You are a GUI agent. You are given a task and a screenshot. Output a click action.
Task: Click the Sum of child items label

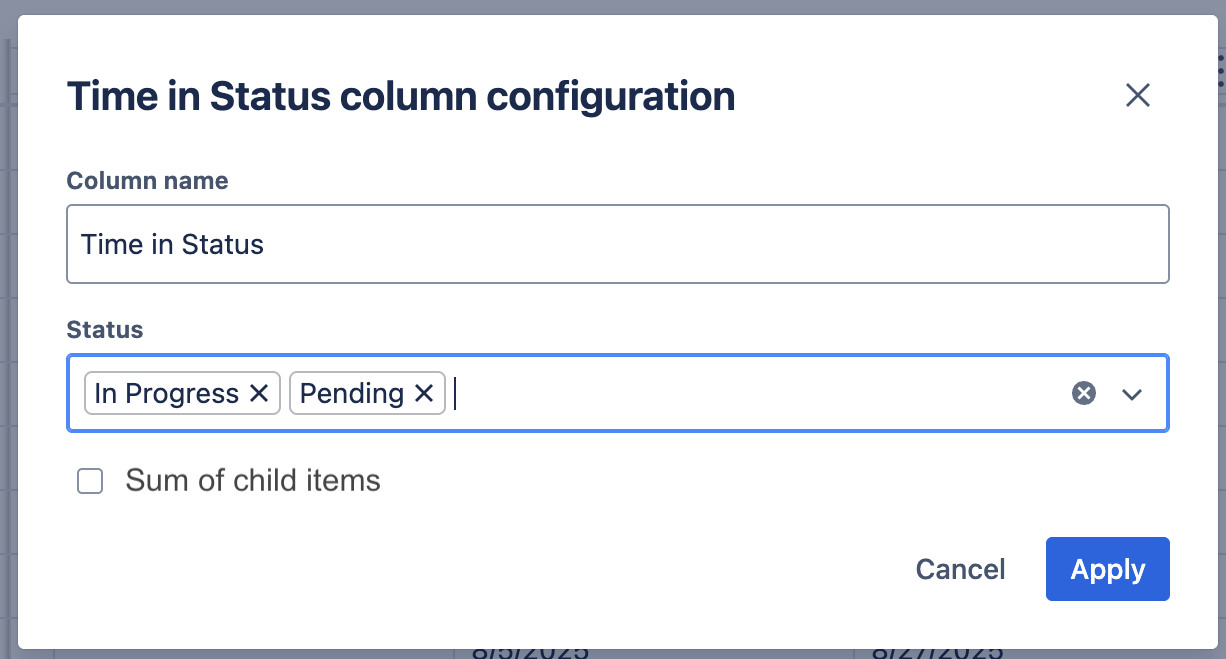pos(253,481)
